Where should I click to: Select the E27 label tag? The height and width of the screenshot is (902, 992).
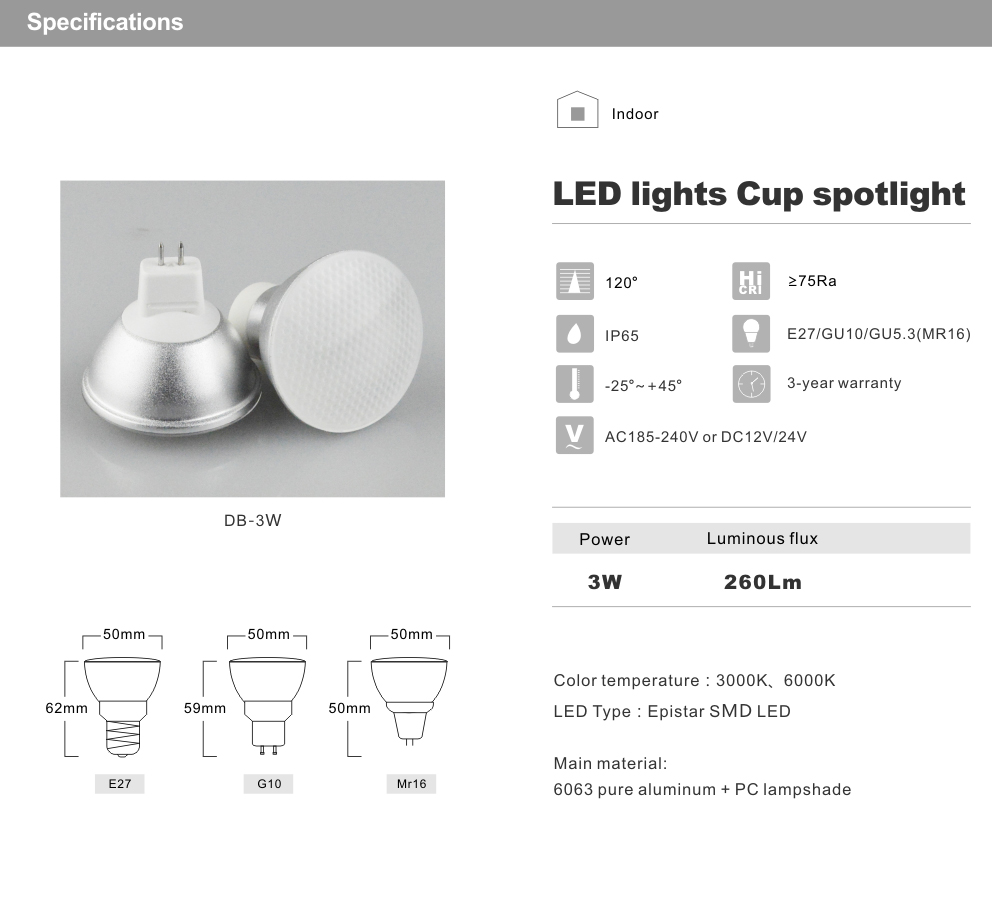(120, 784)
